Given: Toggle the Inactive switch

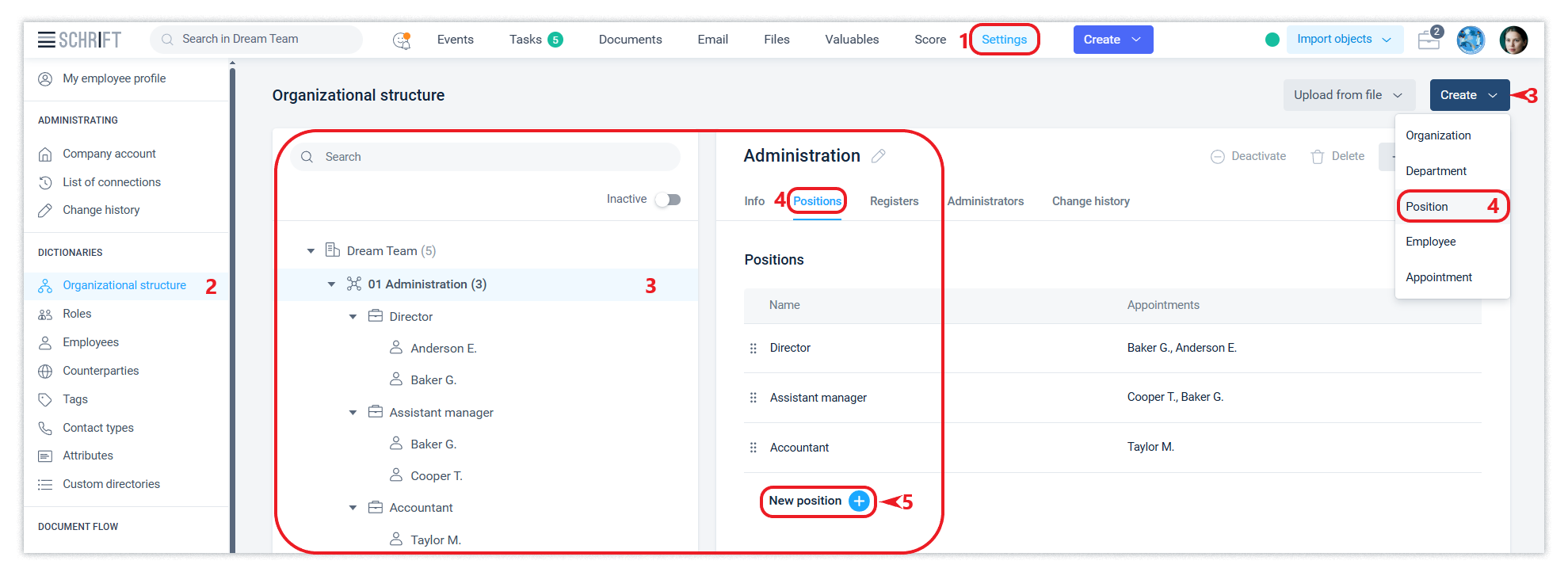Looking at the screenshot, I should tap(667, 200).
